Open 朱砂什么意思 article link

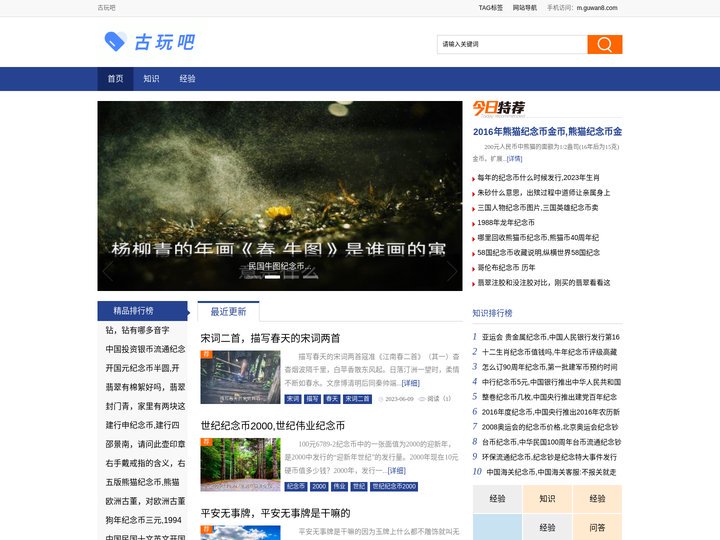click(544, 193)
